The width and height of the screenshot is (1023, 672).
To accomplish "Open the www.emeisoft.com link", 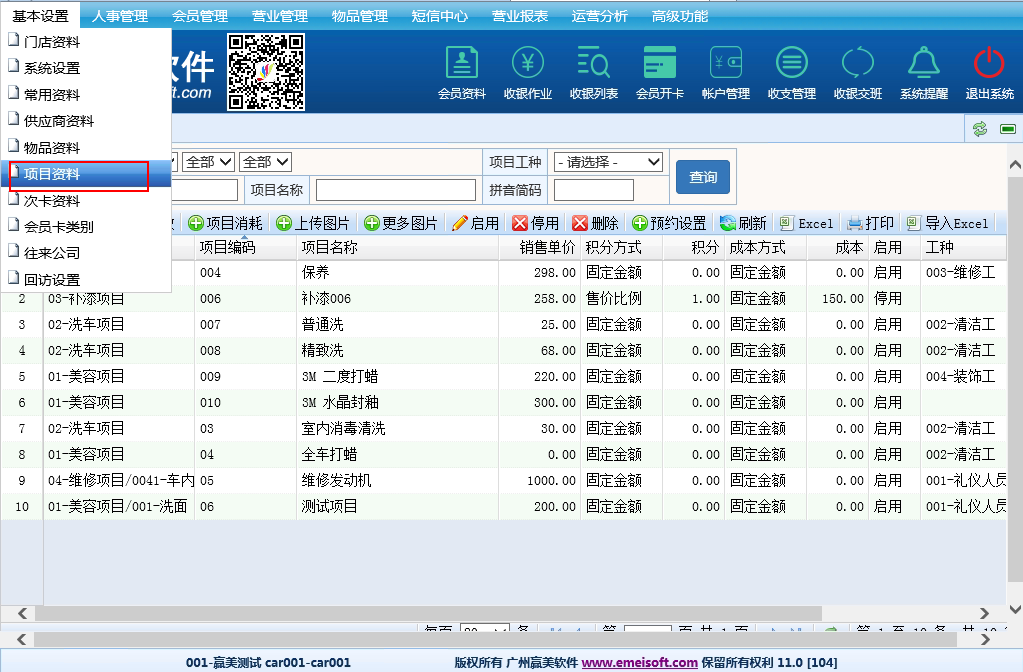I will click(x=639, y=662).
